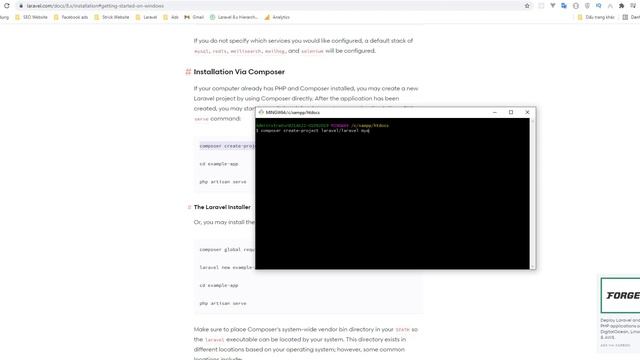
Task: Click the round extension icon beside Translate
Action: tap(576, 6)
